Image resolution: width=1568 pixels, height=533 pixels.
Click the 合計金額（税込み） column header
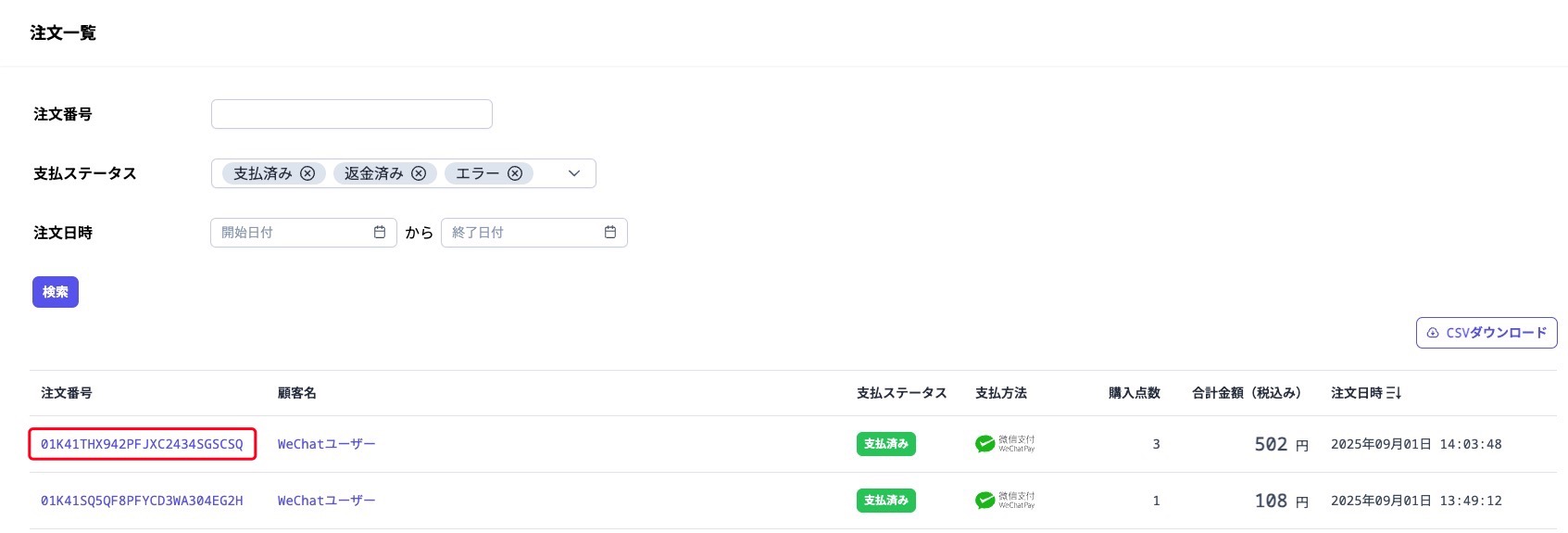pyautogui.click(x=1247, y=393)
